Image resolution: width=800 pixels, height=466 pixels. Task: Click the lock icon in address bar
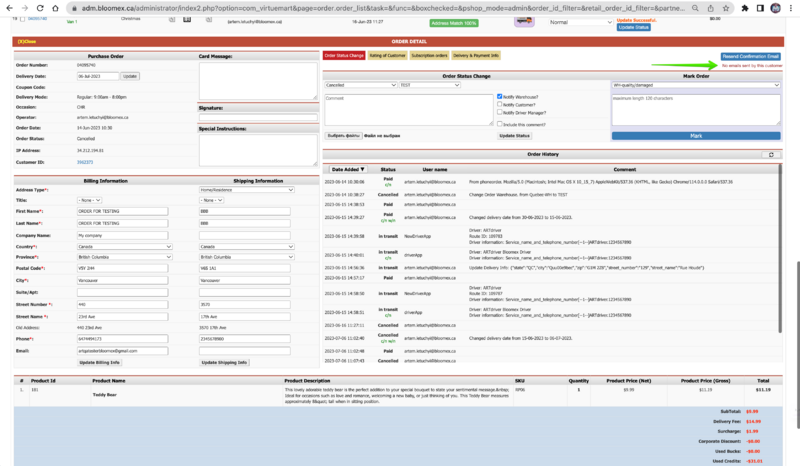tap(74, 8)
